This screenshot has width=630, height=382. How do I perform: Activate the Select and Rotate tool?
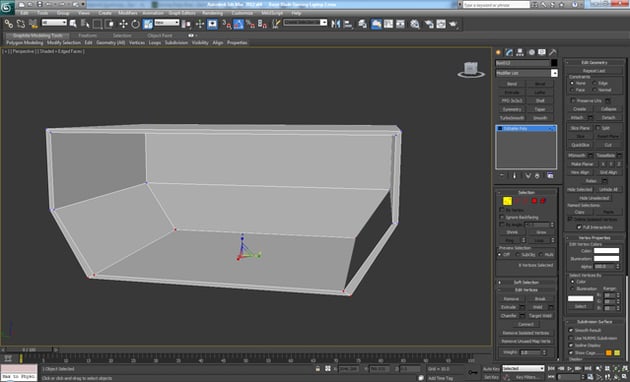(135, 24)
